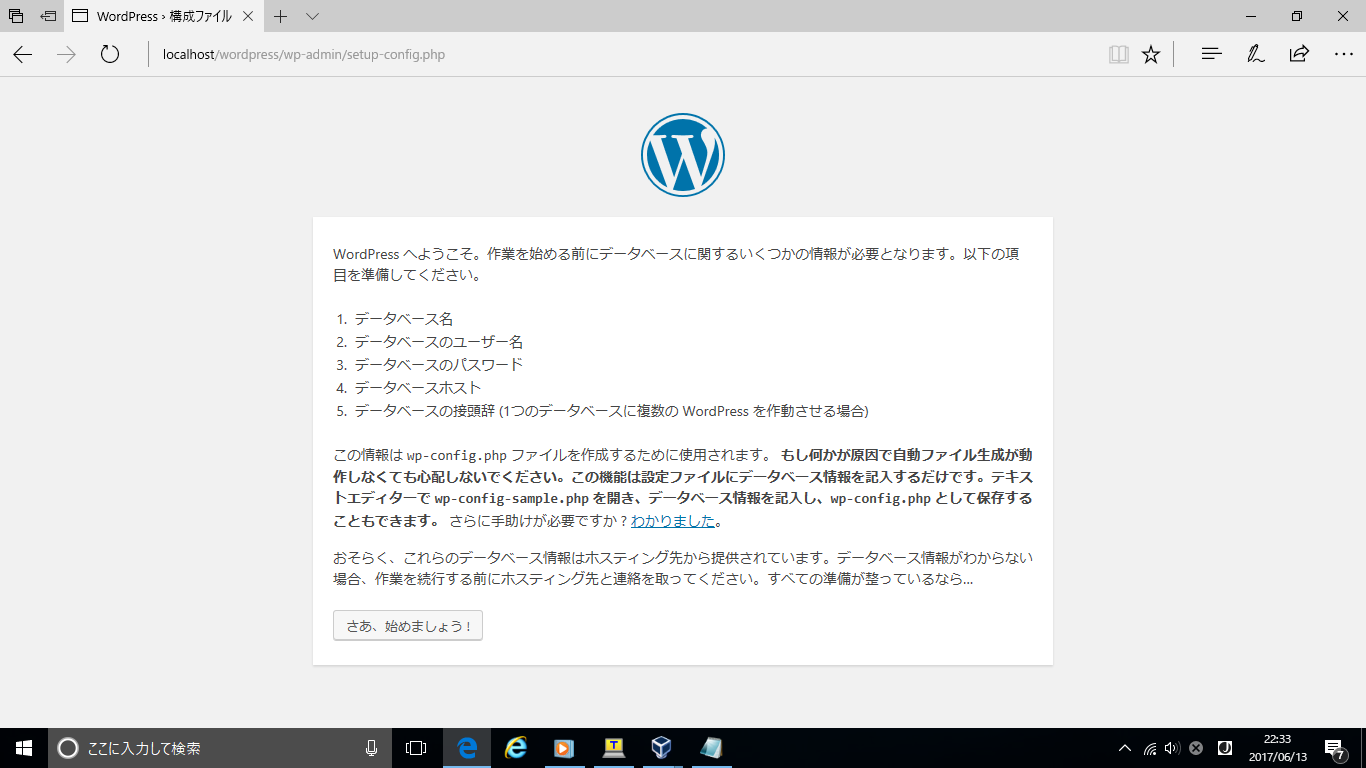1366x768 pixels.
Task: Click the Share icon in the toolbar
Action: click(1299, 55)
